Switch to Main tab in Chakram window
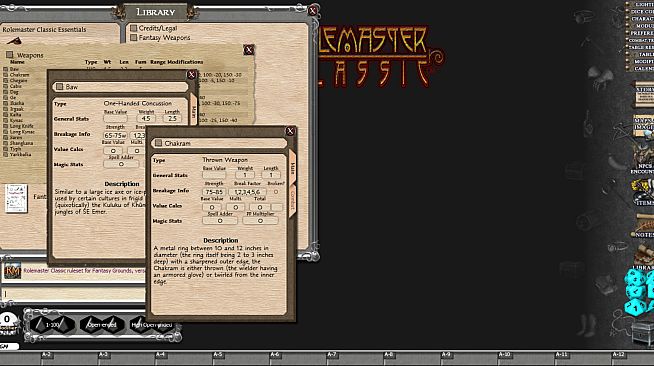Image resolution: width=654 pixels, height=366 pixels. (x=292, y=168)
